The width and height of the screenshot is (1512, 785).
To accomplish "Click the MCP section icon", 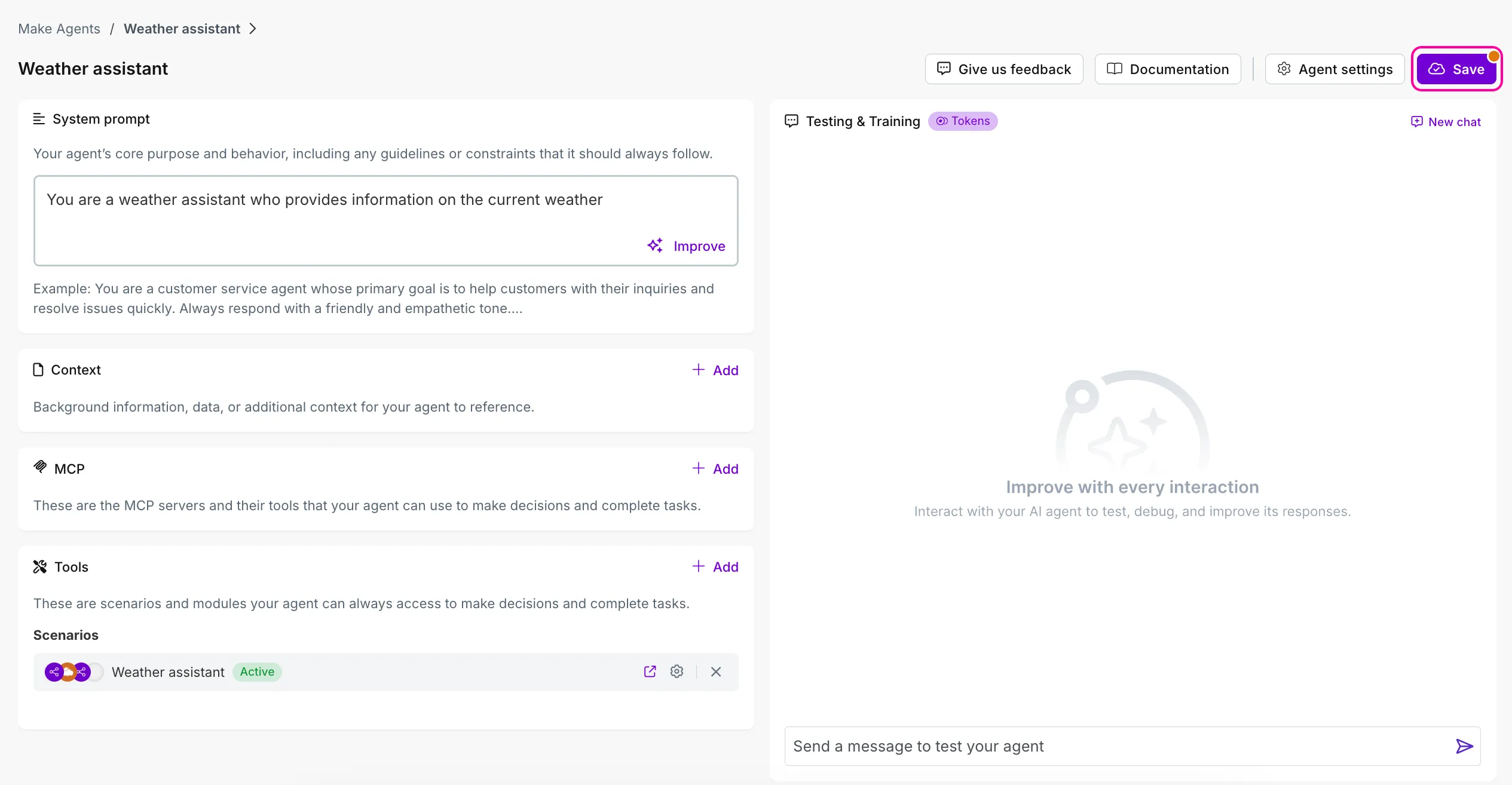I will (40, 467).
